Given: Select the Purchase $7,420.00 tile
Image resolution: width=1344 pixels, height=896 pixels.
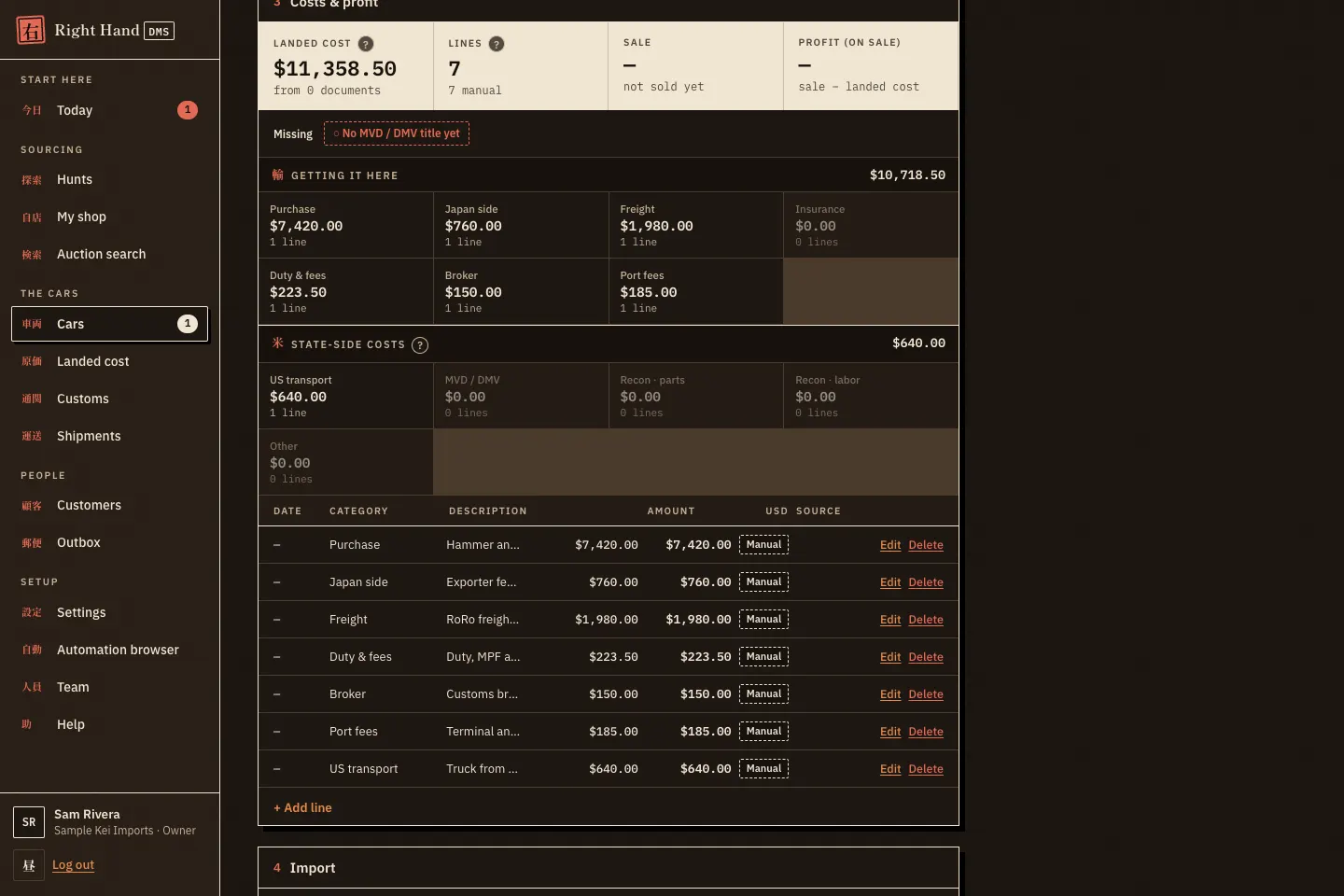Looking at the screenshot, I should pos(345,225).
